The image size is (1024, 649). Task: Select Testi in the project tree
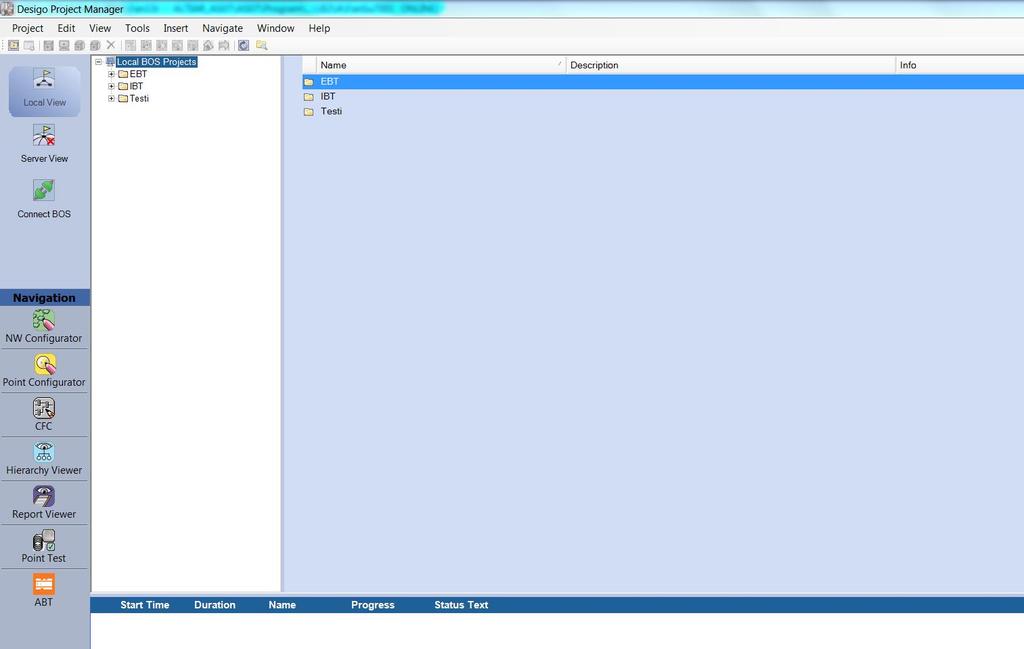coord(139,99)
